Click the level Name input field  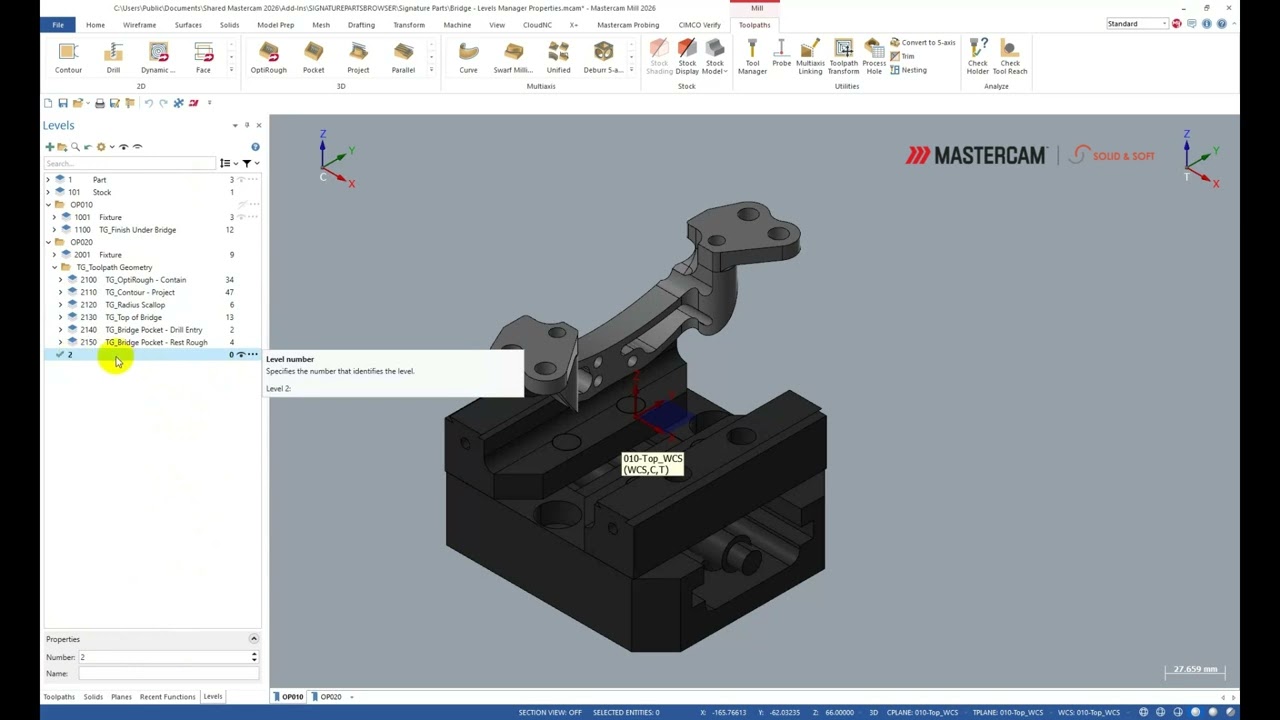(168, 674)
